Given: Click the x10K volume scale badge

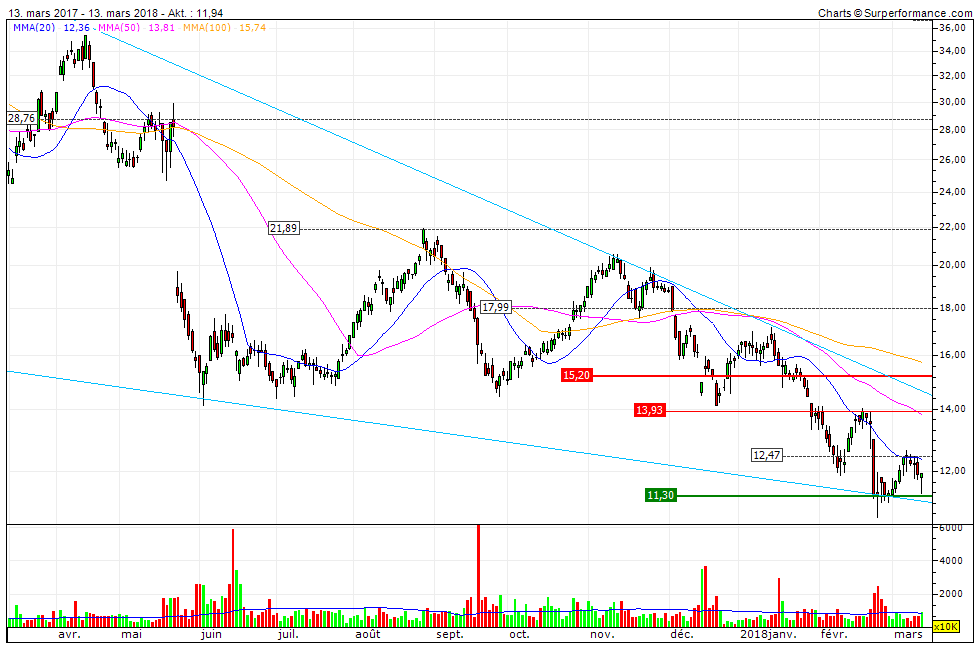Looking at the screenshot, I should tap(946, 626).
